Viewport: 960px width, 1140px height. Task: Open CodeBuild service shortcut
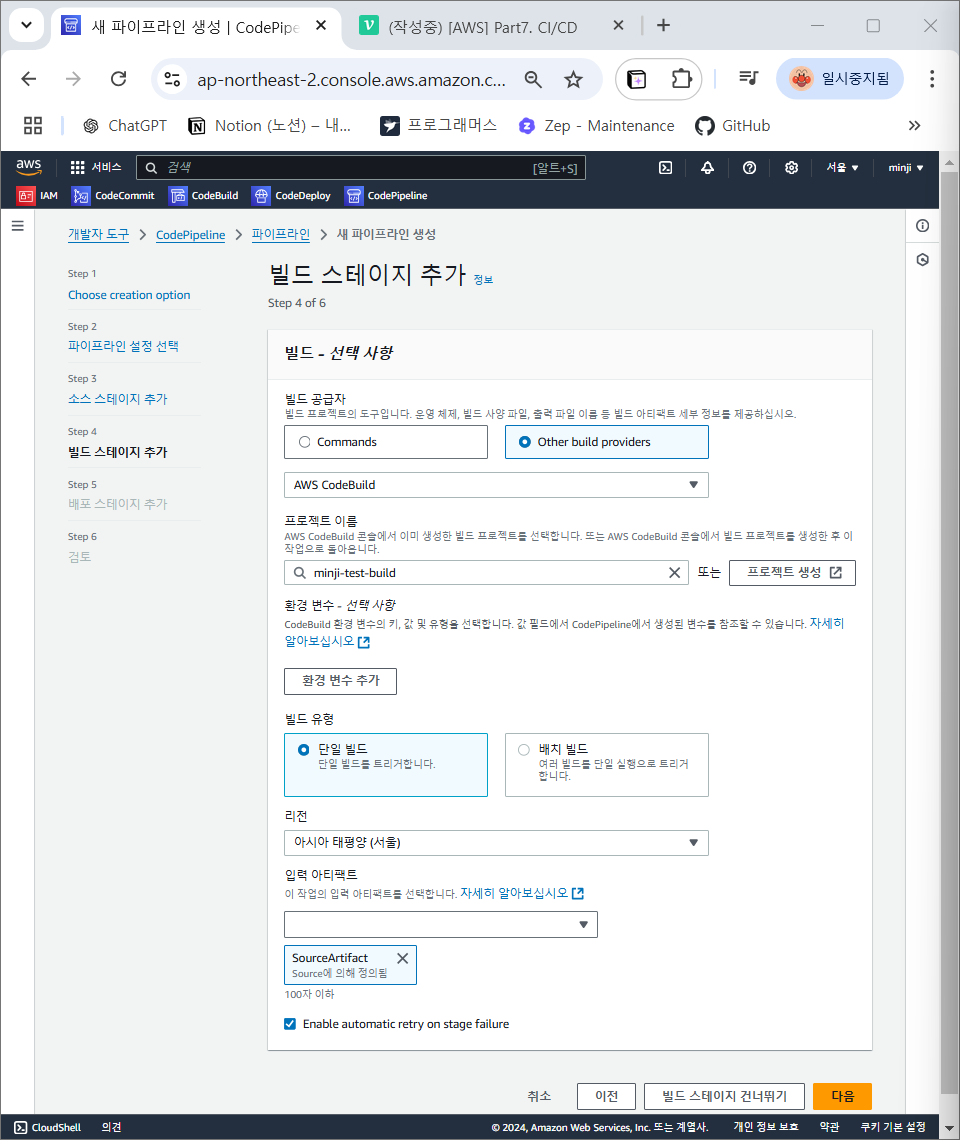coord(204,196)
